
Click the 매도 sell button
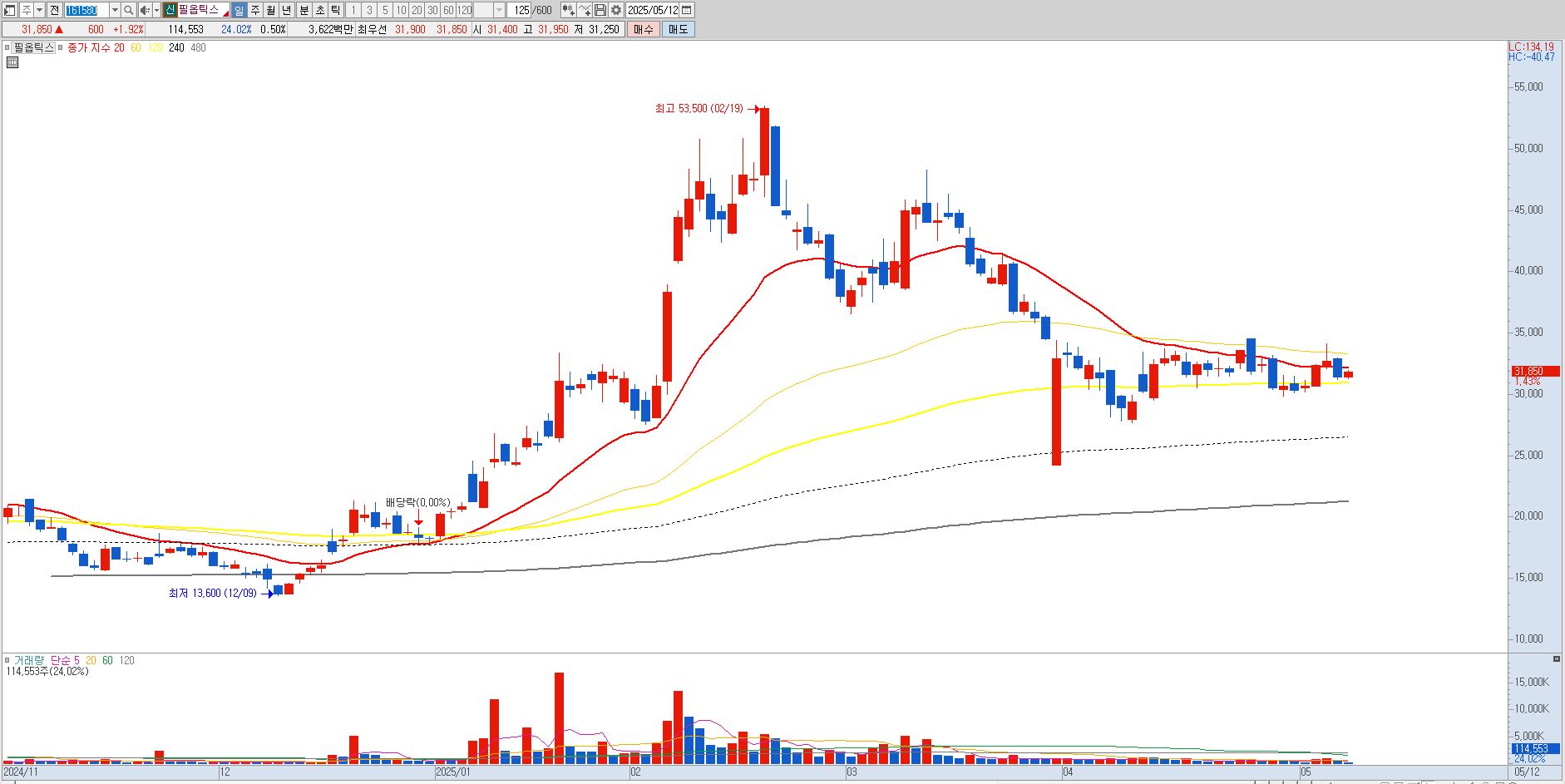[x=679, y=29]
